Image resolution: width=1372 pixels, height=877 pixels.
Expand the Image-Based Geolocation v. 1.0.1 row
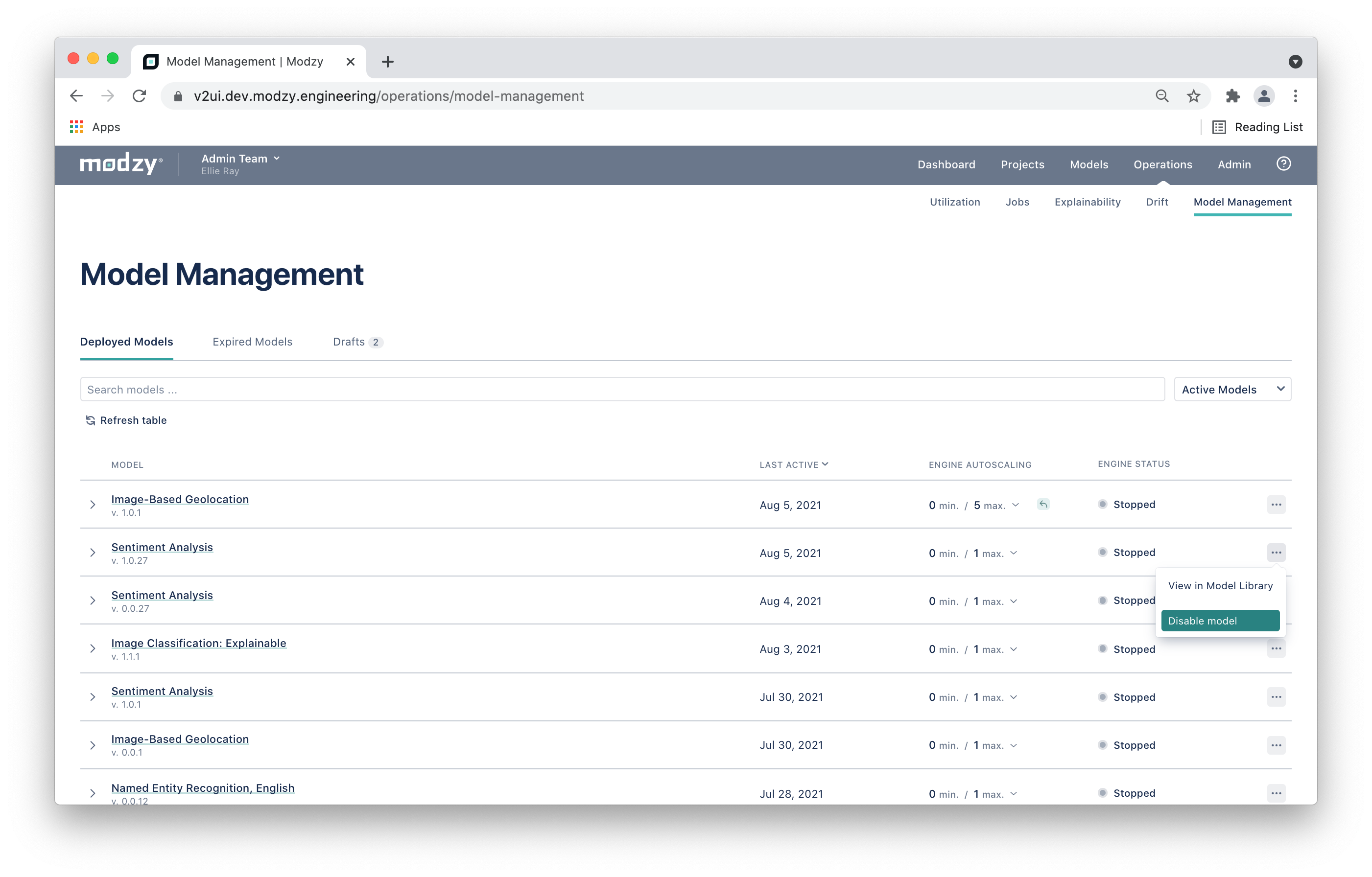tap(93, 505)
